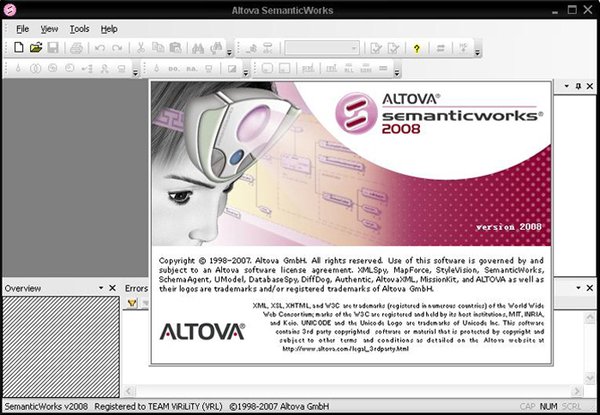Close the Overview panel

[112, 288]
